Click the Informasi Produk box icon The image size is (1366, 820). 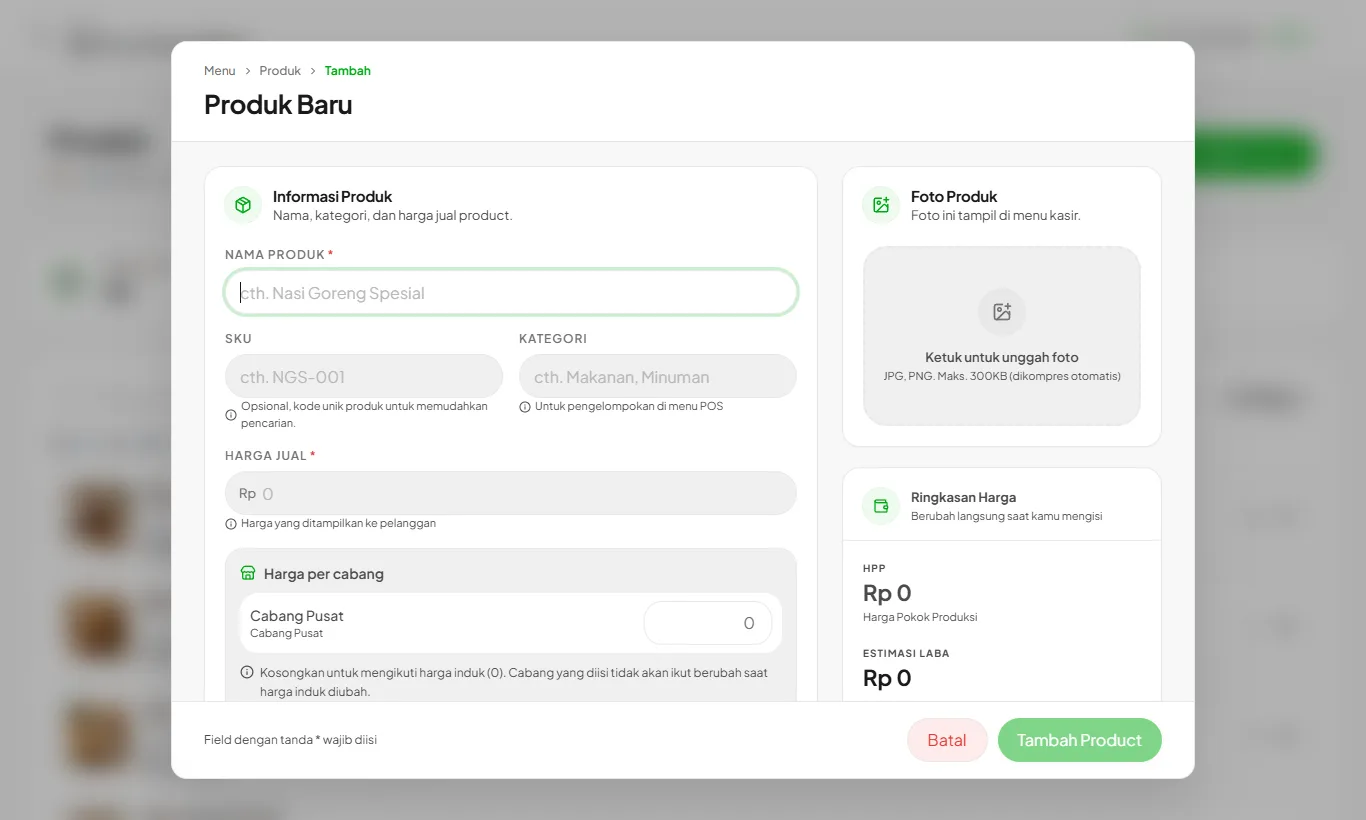[243, 205]
